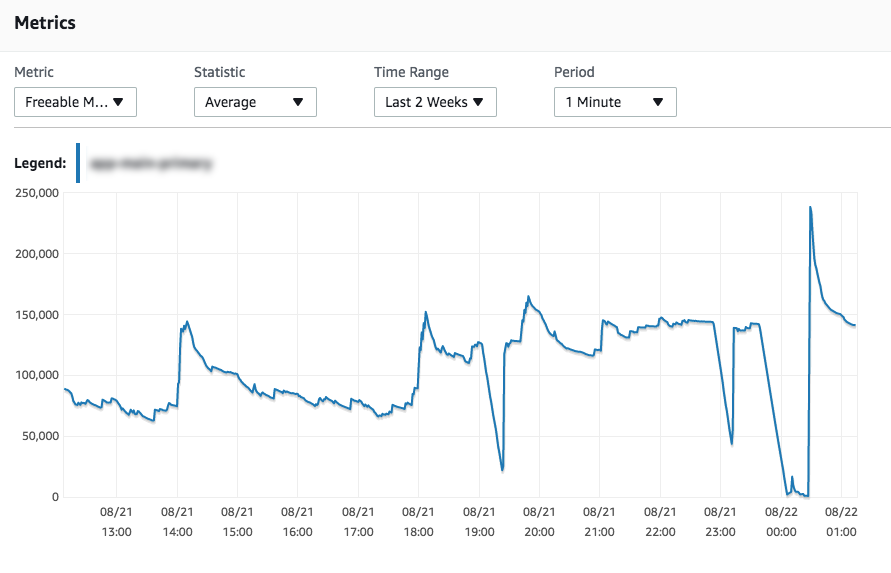Viewport: 891px width, 573px height.
Task: Click the 08/21 13:00 x-axis label
Action: pyautogui.click(x=116, y=522)
